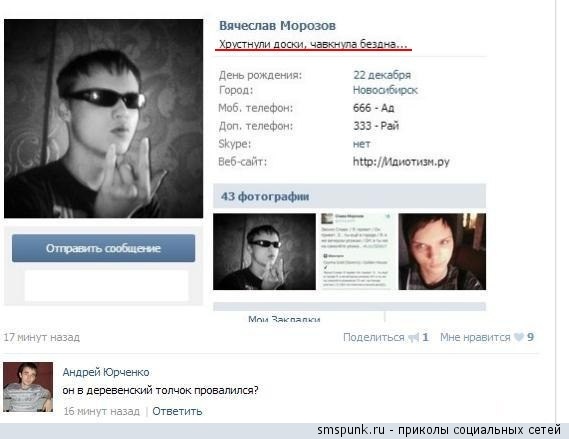
Task: Click the Мои Закладки section link
Action: [284, 319]
